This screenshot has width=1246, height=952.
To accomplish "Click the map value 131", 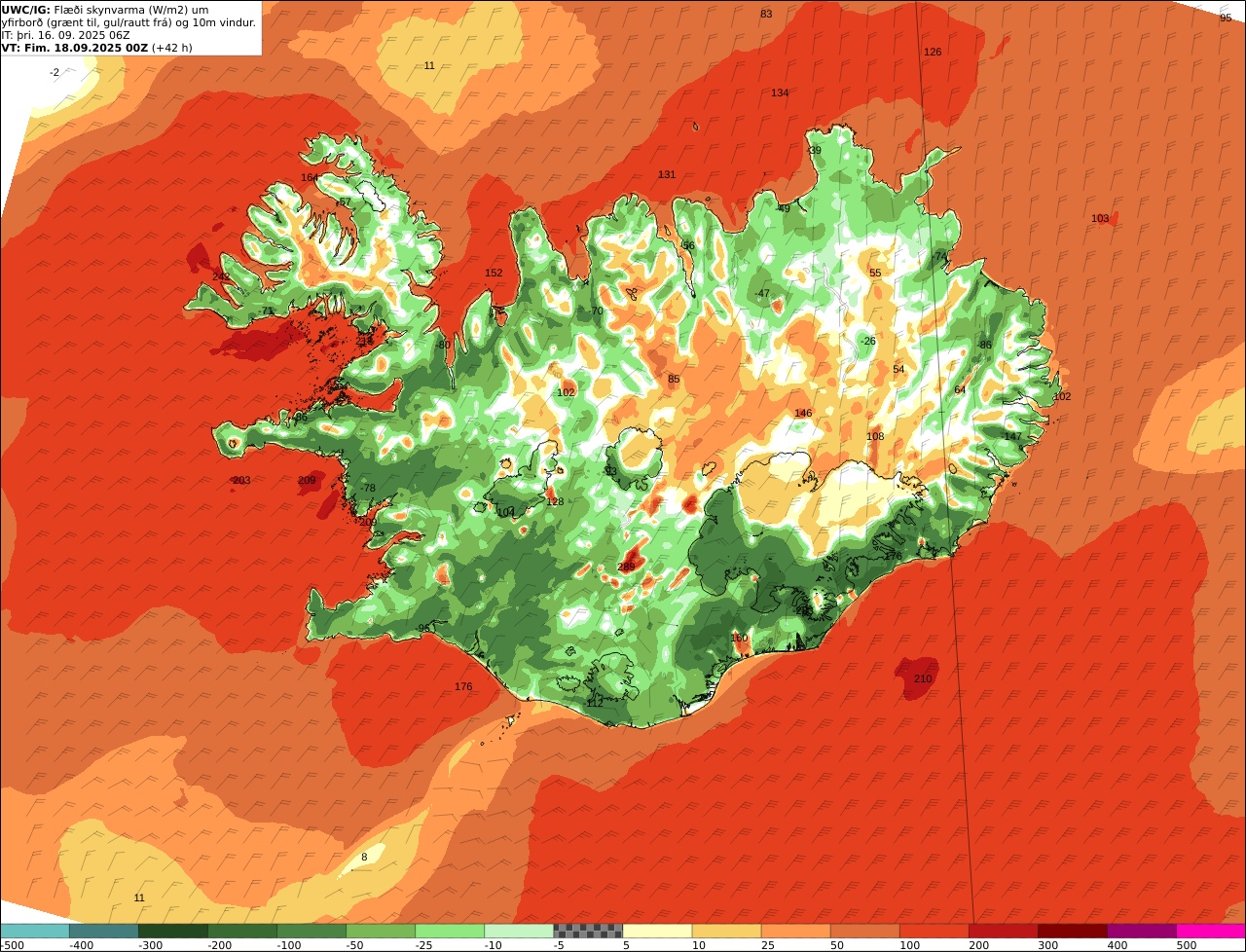I will 667,174.
